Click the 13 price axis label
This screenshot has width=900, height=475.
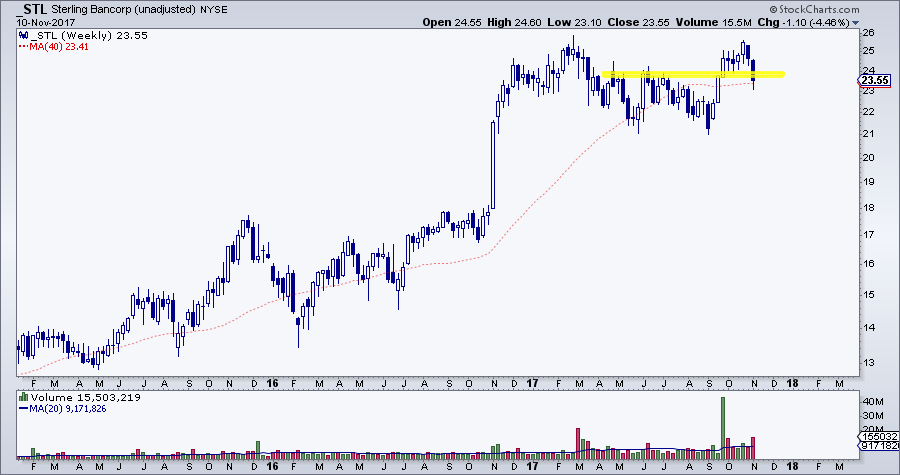coord(868,363)
